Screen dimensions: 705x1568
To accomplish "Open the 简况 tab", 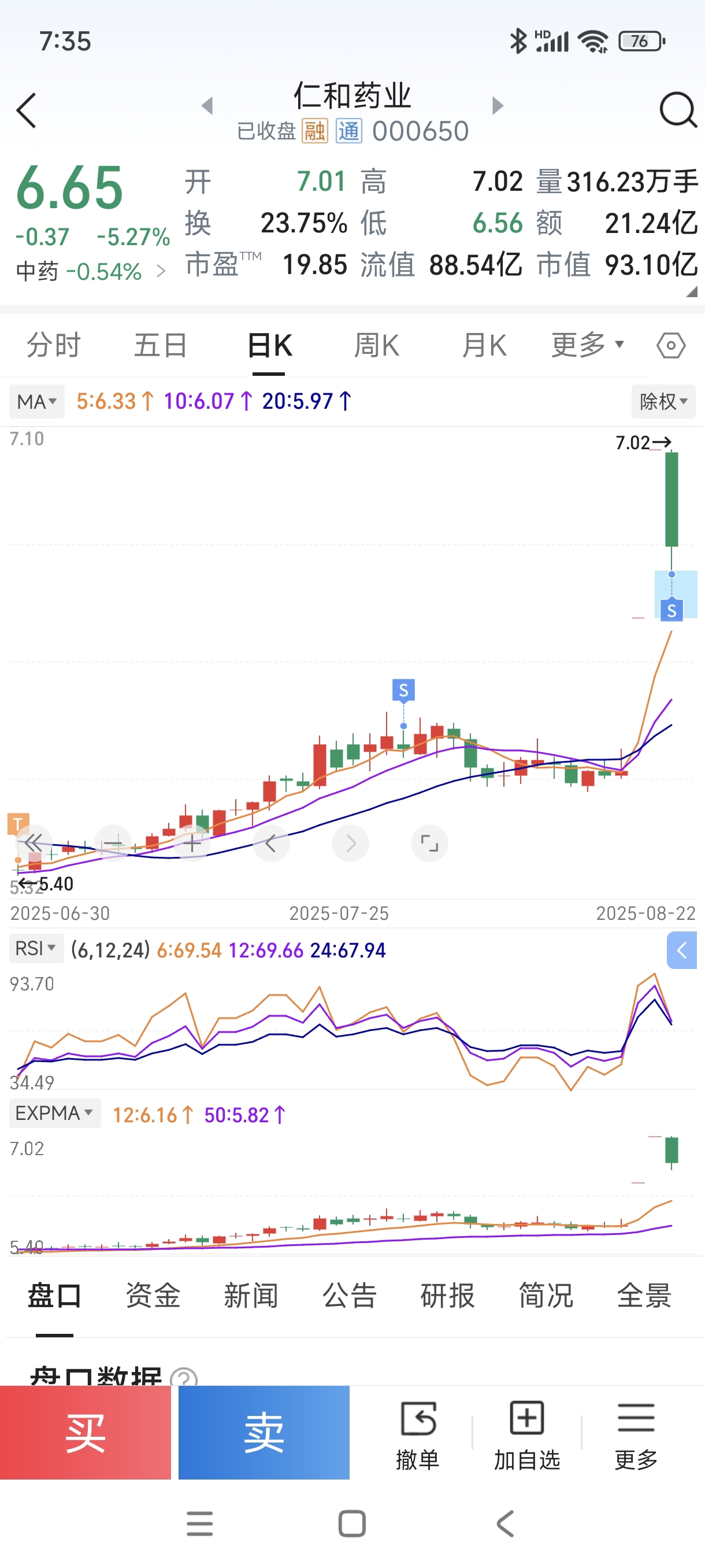I will pos(546,1295).
